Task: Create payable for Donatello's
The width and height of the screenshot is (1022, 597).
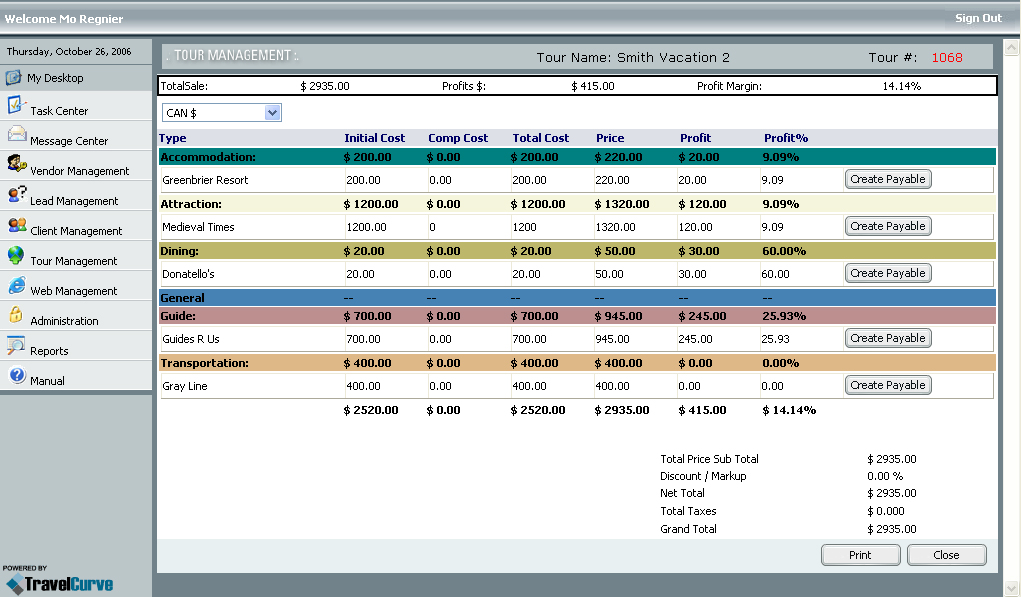Action: (x=888, y=273)
